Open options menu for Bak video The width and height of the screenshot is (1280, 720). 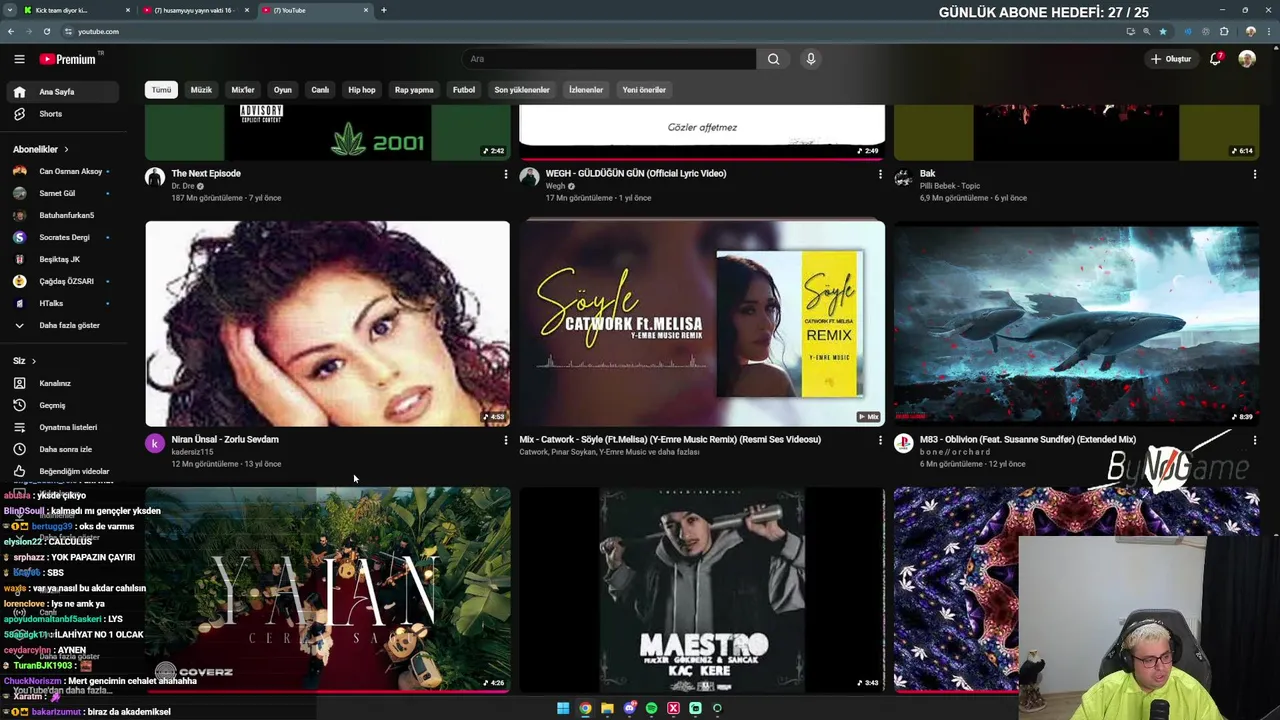tap(1254, 174)
